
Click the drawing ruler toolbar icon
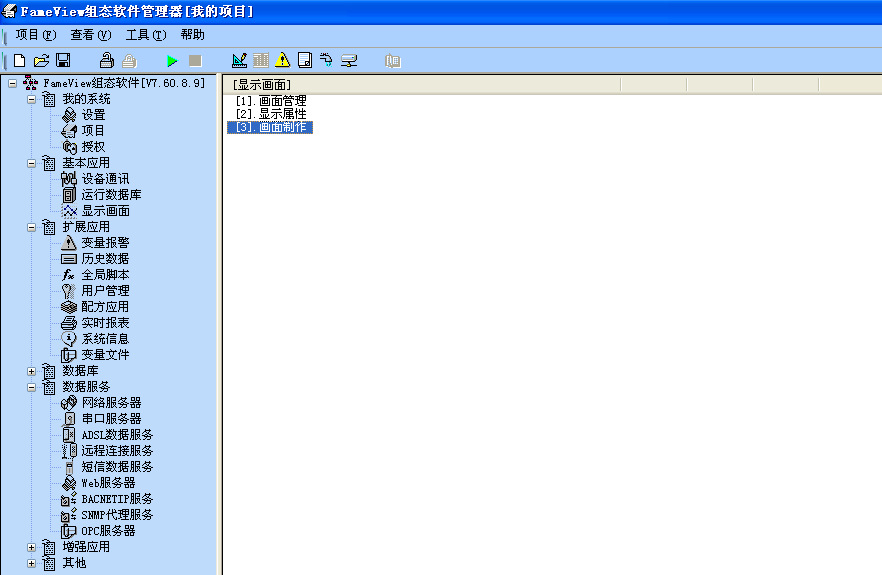point(239,61)
